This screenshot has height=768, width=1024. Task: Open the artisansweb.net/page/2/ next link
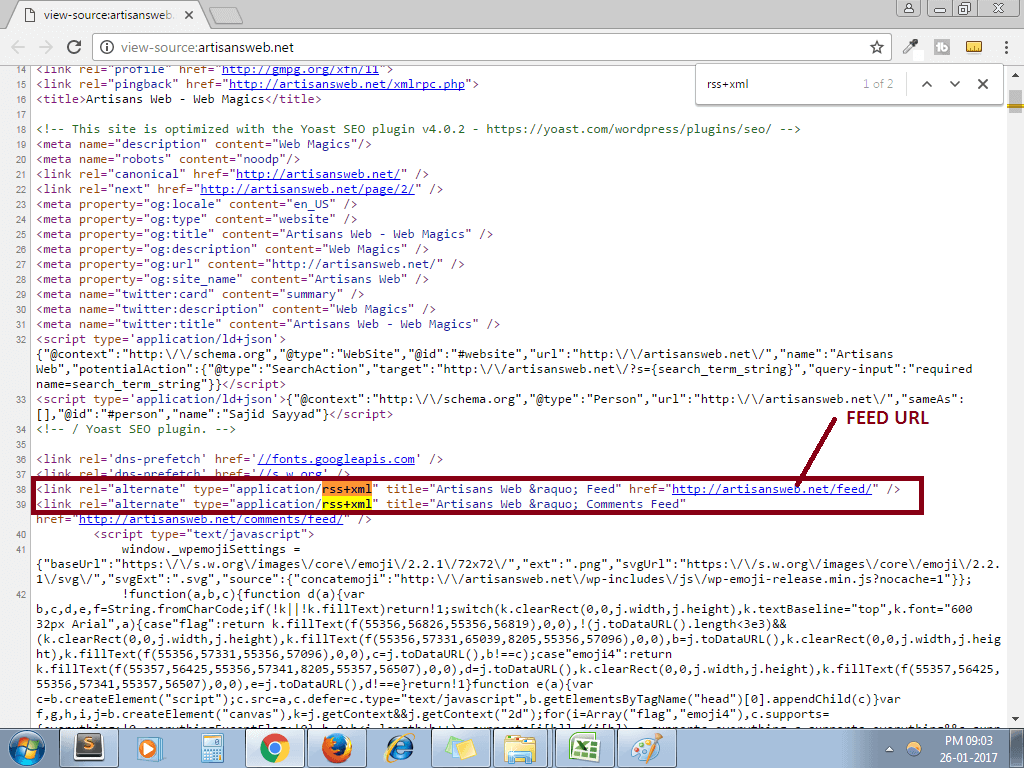click(308, 189)
